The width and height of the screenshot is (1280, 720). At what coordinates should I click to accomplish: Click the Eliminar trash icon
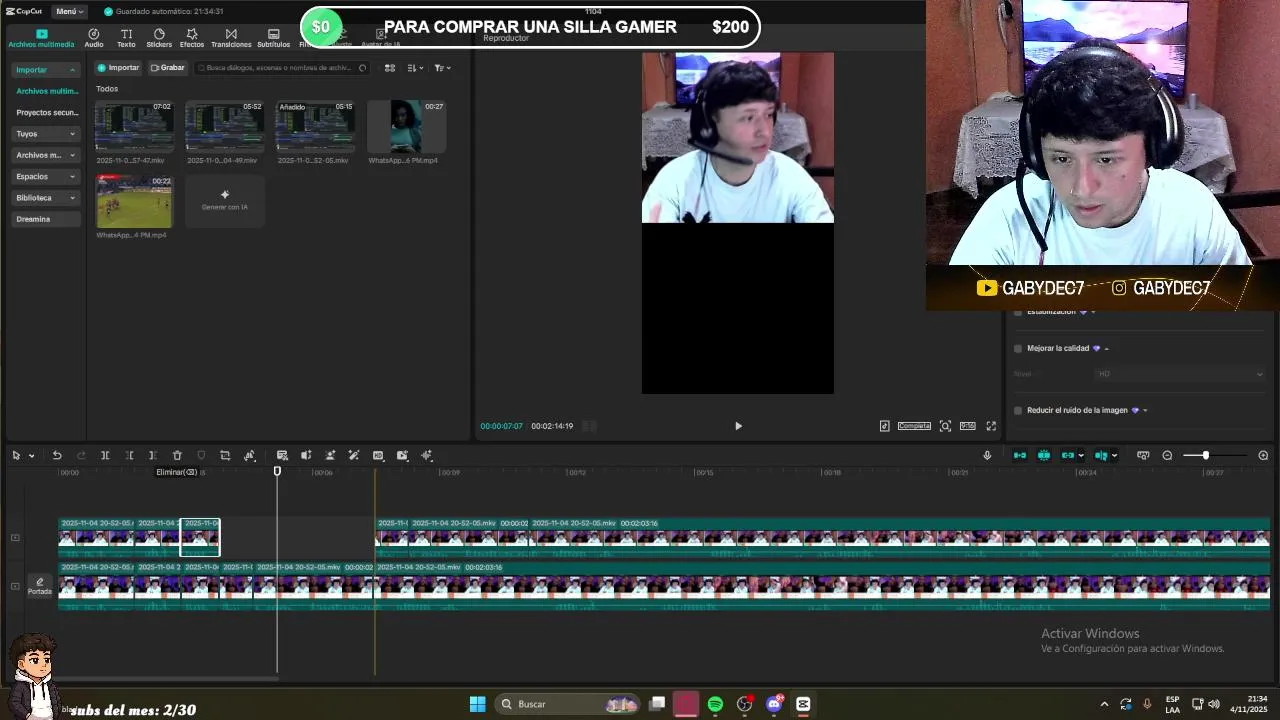tap(177, 456)
